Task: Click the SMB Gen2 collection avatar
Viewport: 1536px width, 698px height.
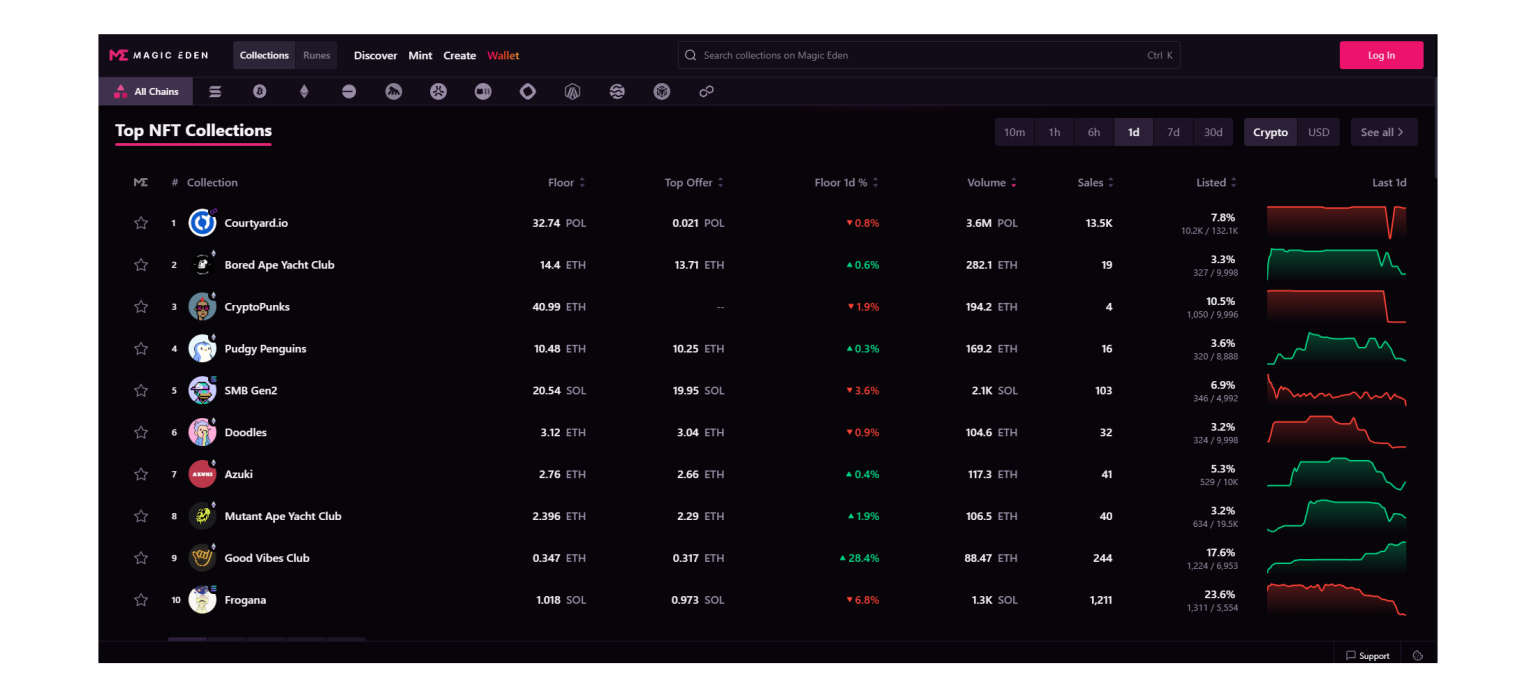Action: (203, 391)
